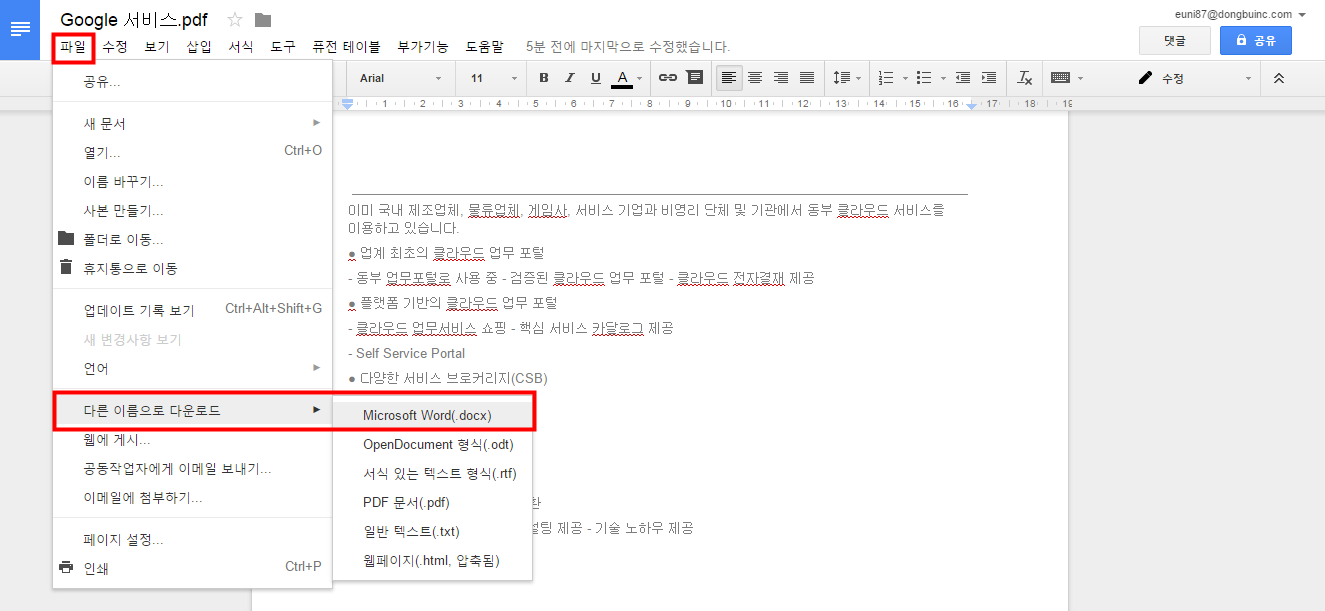Select 폴더로 이동... menu item
This screenshot has width=1325, height=611.
[193, 239]
